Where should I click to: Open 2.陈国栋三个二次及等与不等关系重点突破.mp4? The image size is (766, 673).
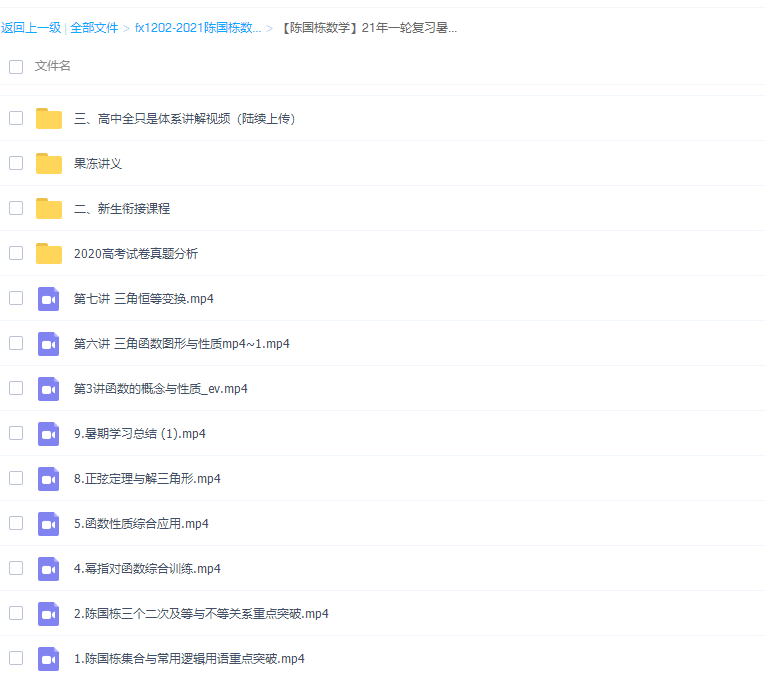201,613
